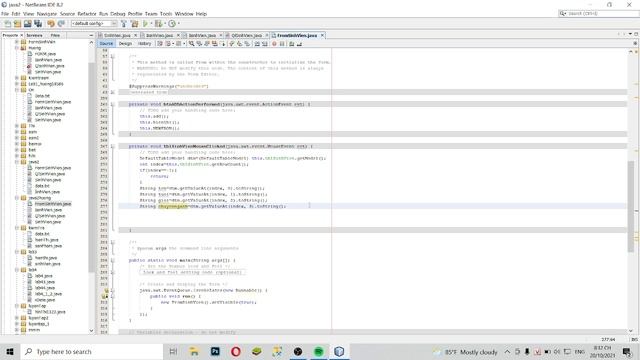
Task: Open the QlSinhVien.java editor tab
Action: pyautogui.click(x=247, y=36)
